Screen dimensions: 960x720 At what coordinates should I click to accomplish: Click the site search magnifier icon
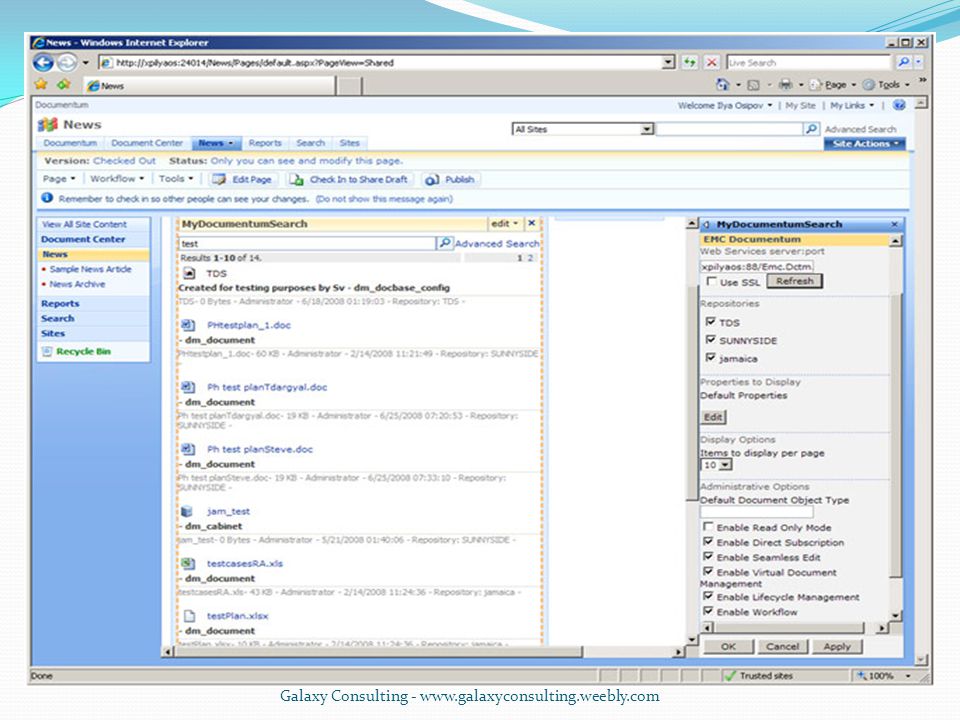[811, 129]
